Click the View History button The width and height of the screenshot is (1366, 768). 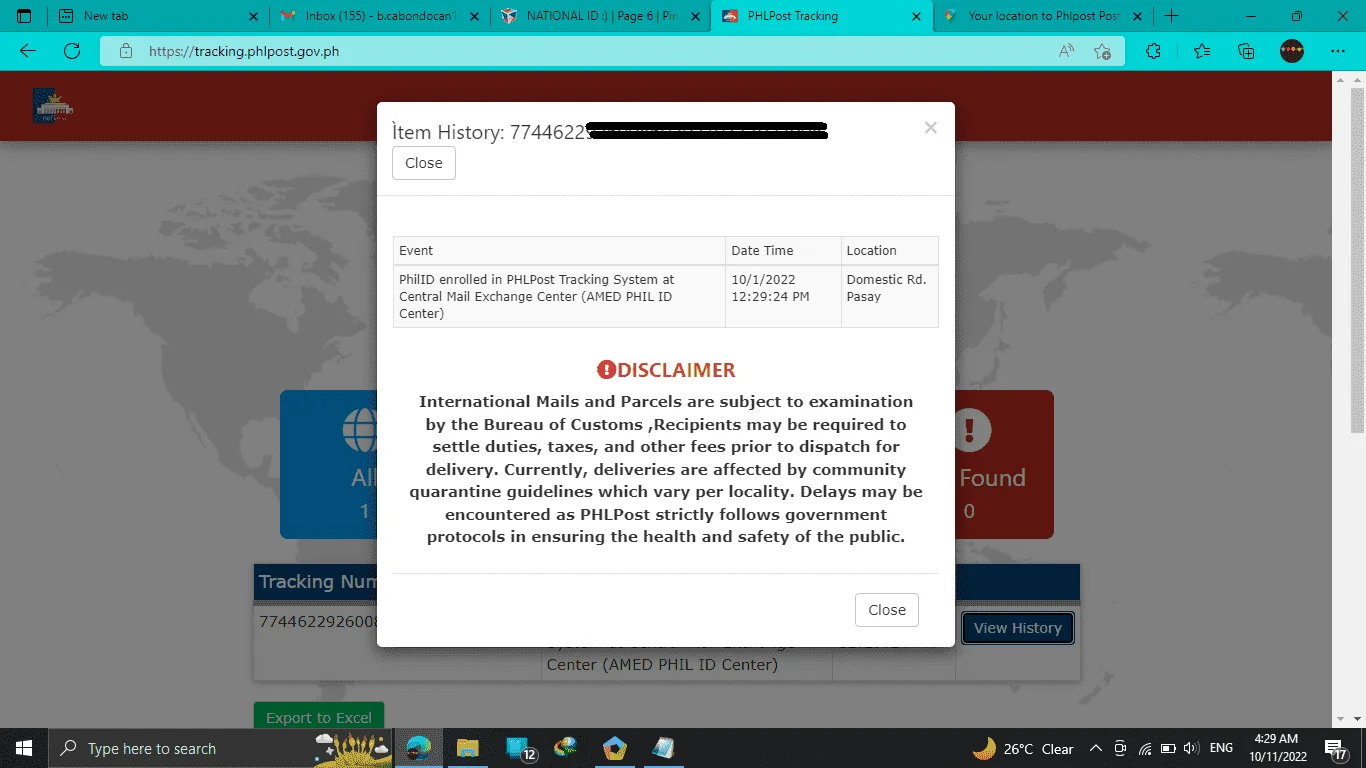(1018, 628)
